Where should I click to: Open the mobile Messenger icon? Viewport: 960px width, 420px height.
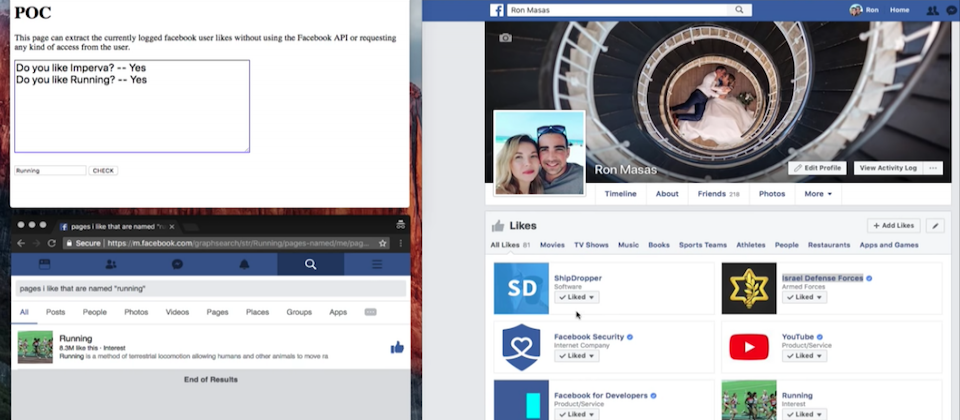(178, 264)
